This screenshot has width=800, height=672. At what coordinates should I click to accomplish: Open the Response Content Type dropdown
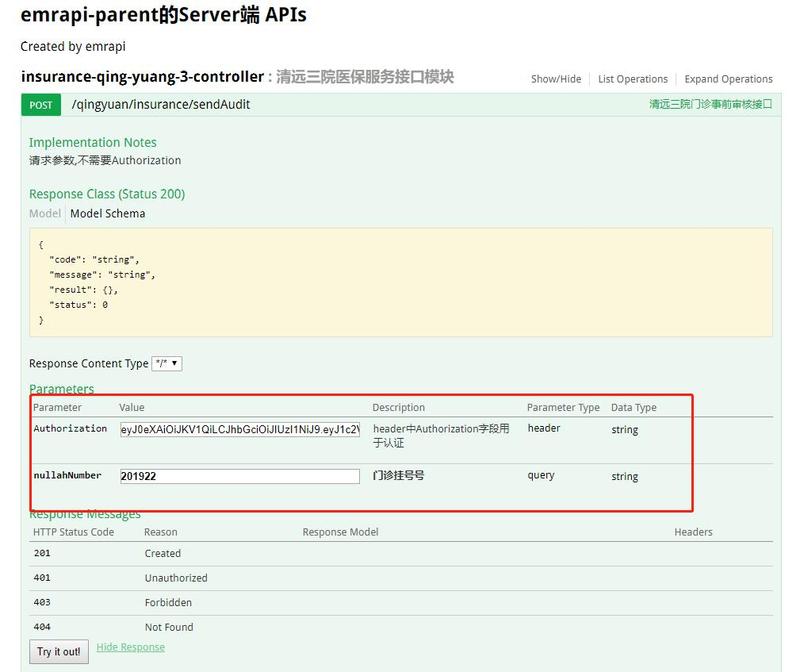click(x=167, y=364)
